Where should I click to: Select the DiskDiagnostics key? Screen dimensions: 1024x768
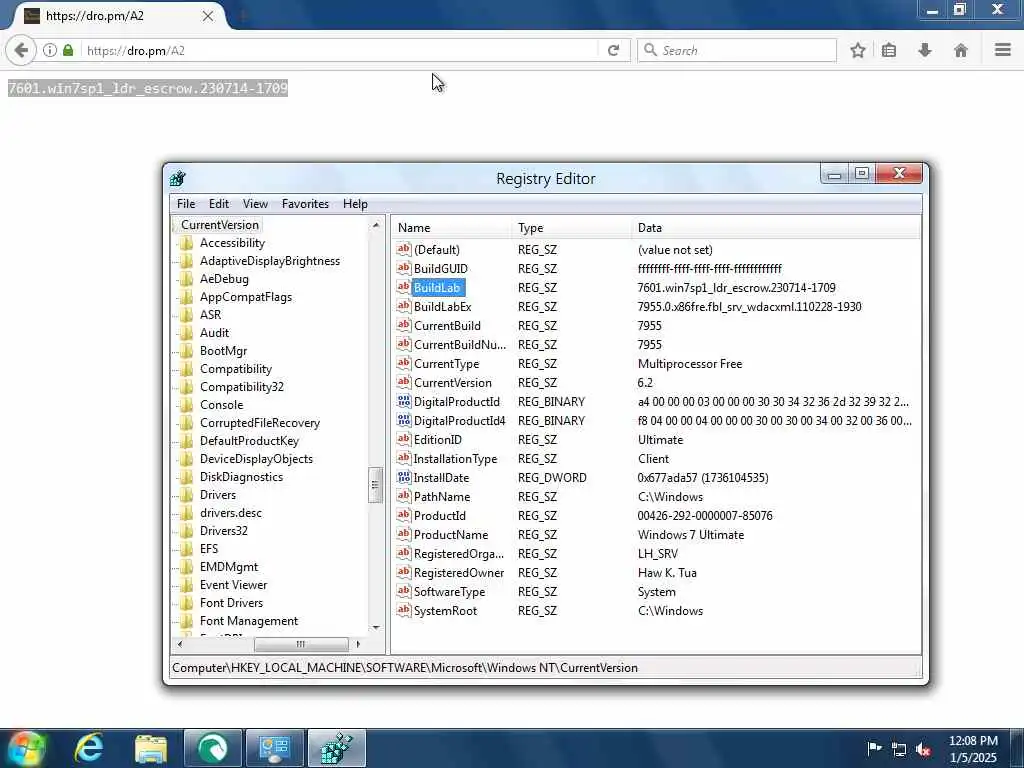(241, 477)
